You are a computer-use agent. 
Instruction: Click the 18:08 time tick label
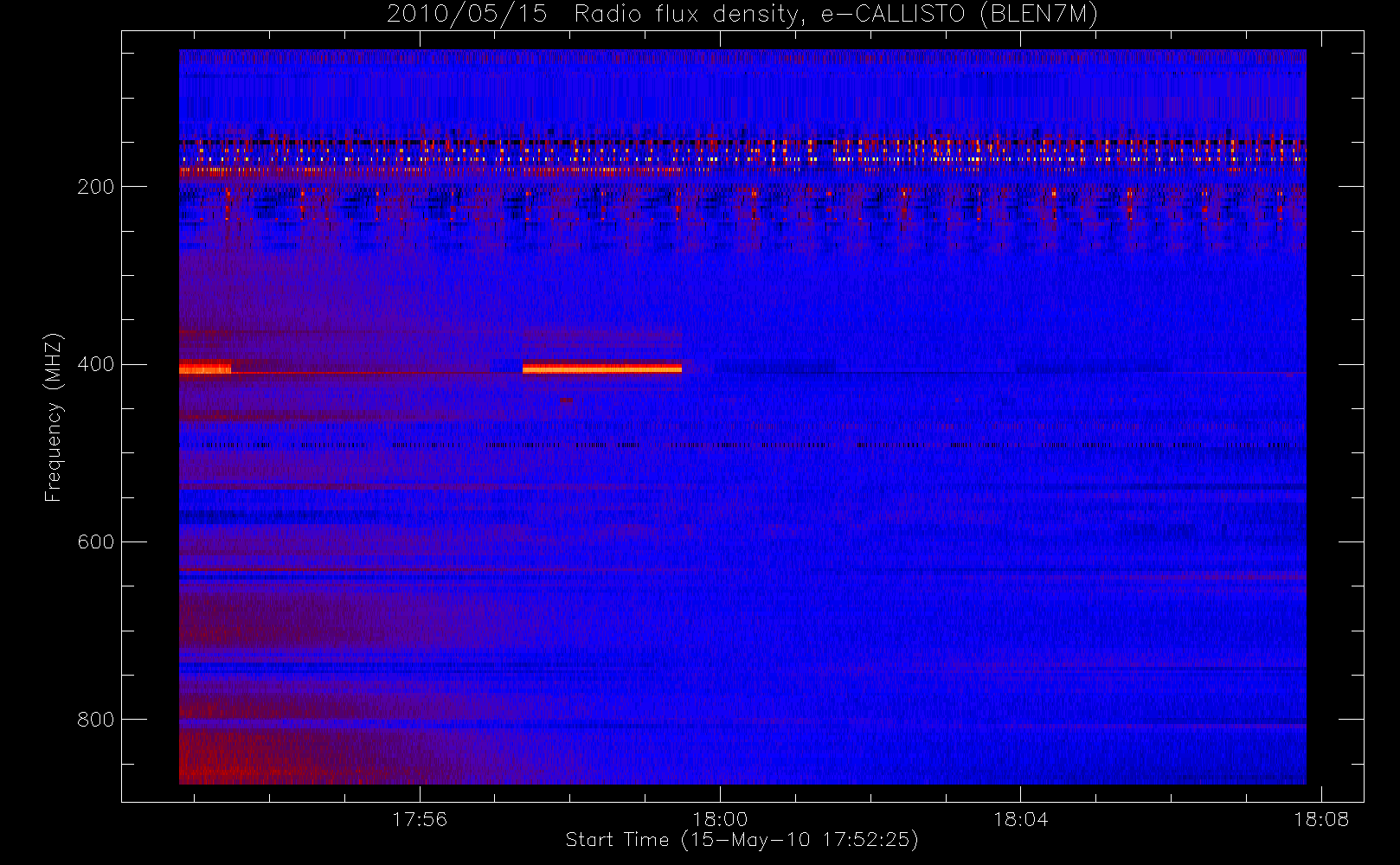click(1321, 819)
